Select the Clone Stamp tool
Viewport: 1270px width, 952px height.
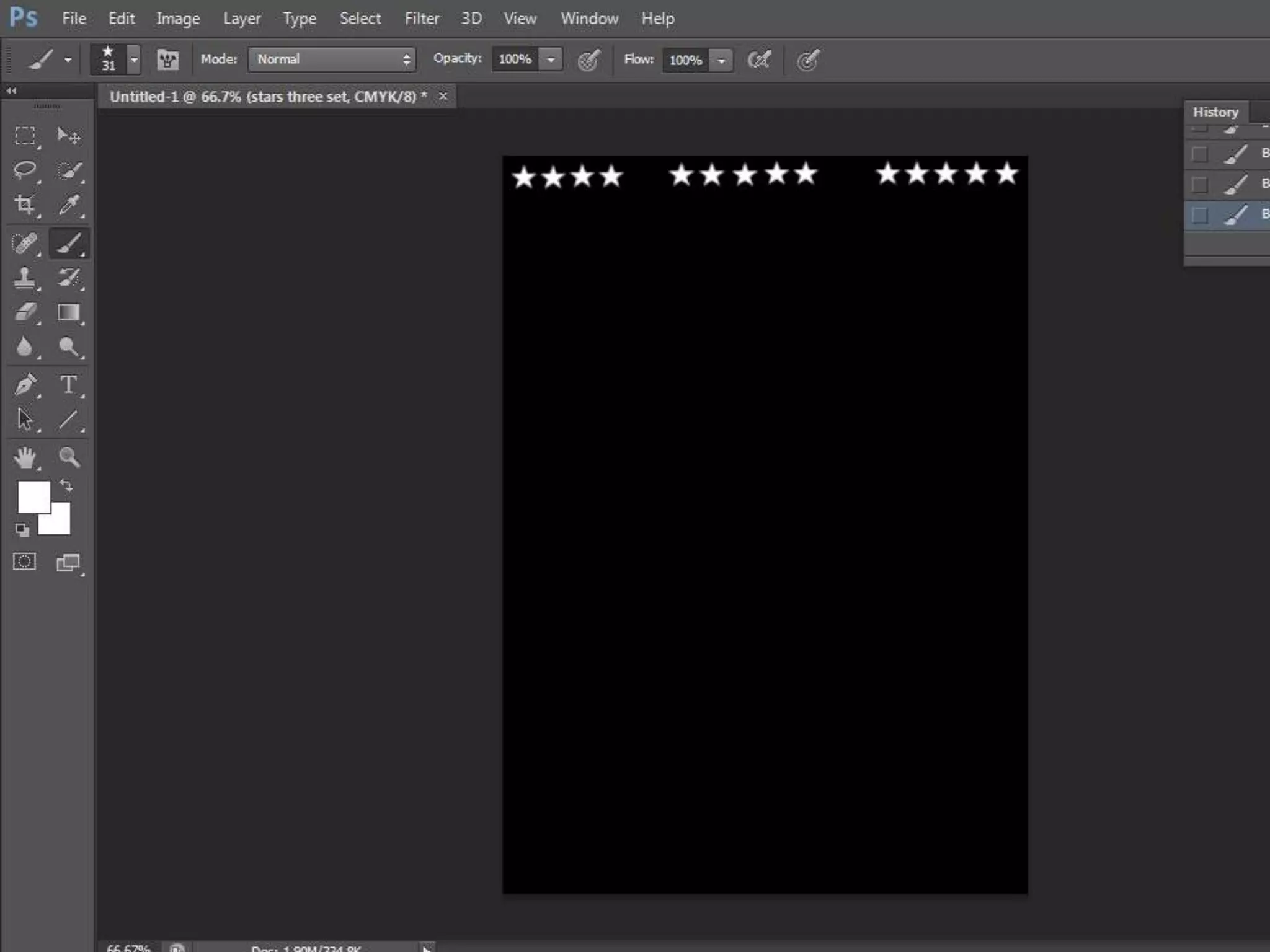point(25,278)
